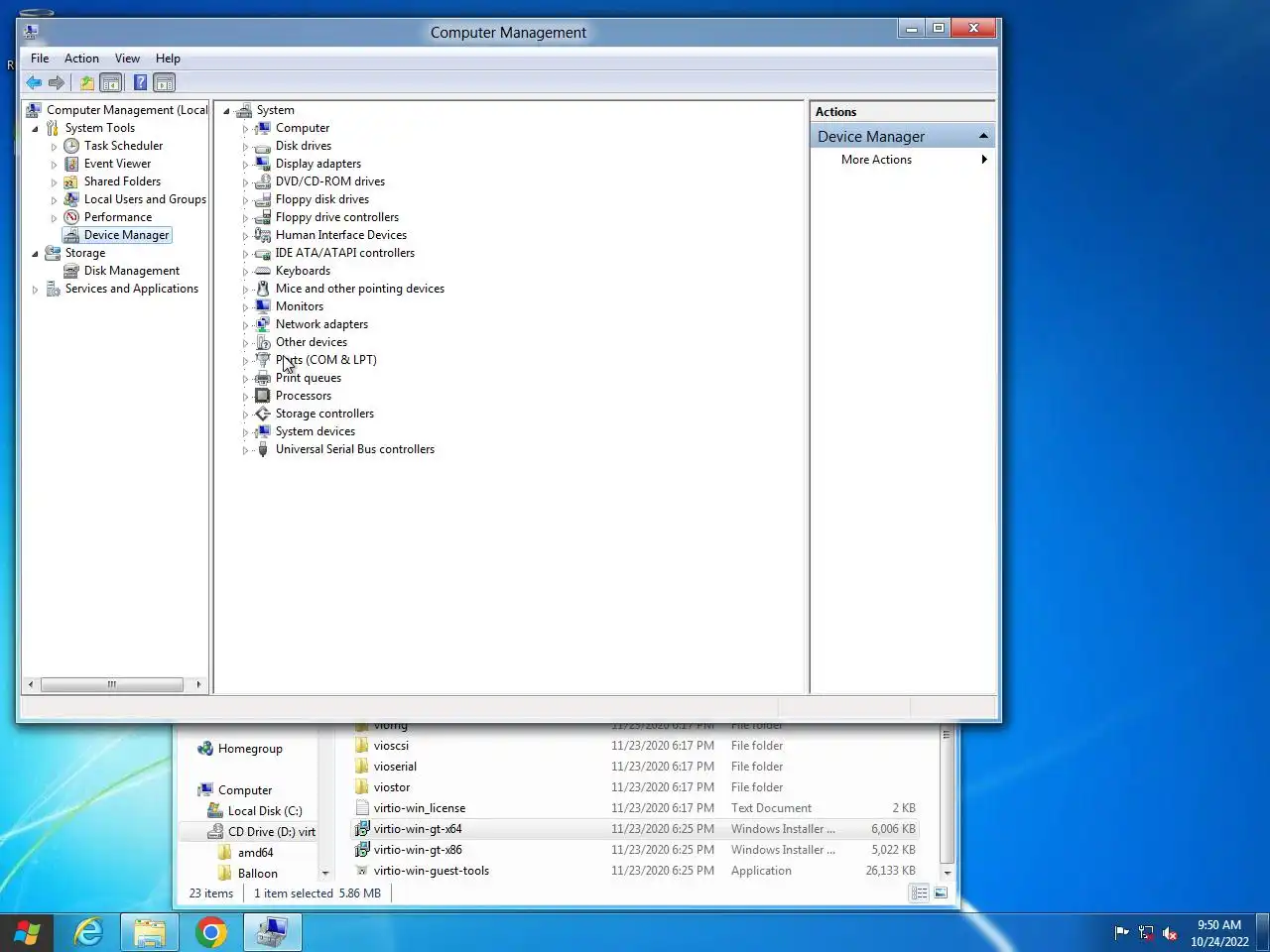Expand the System devices category
Viewport: 1270px width, 952px height.
245,432
